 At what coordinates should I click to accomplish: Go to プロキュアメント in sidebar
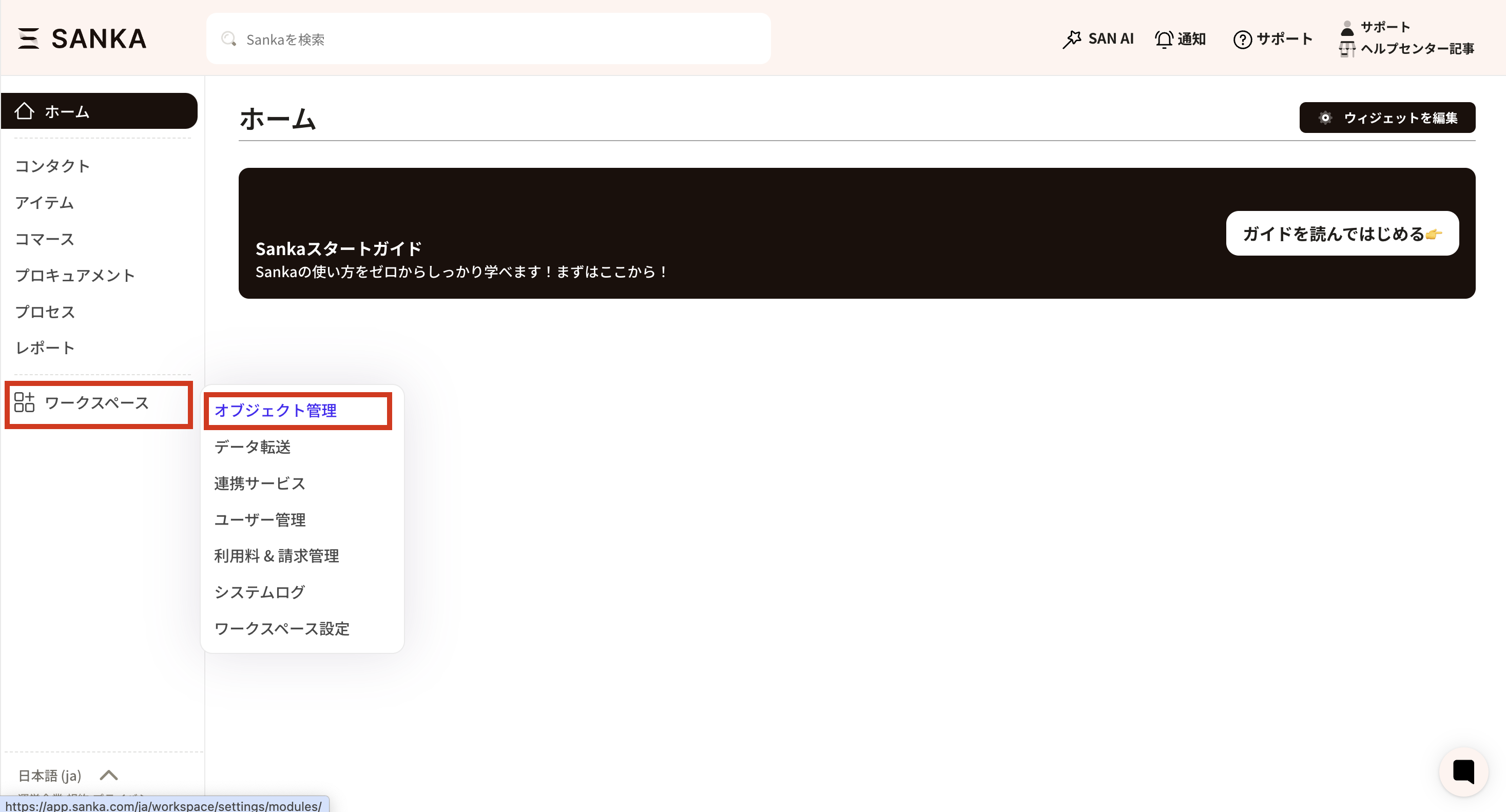[75, 275]
